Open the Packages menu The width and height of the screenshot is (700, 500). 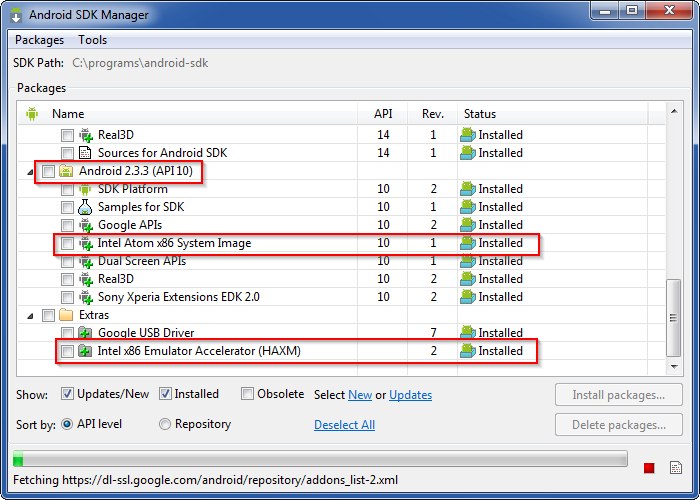(39, 40)
